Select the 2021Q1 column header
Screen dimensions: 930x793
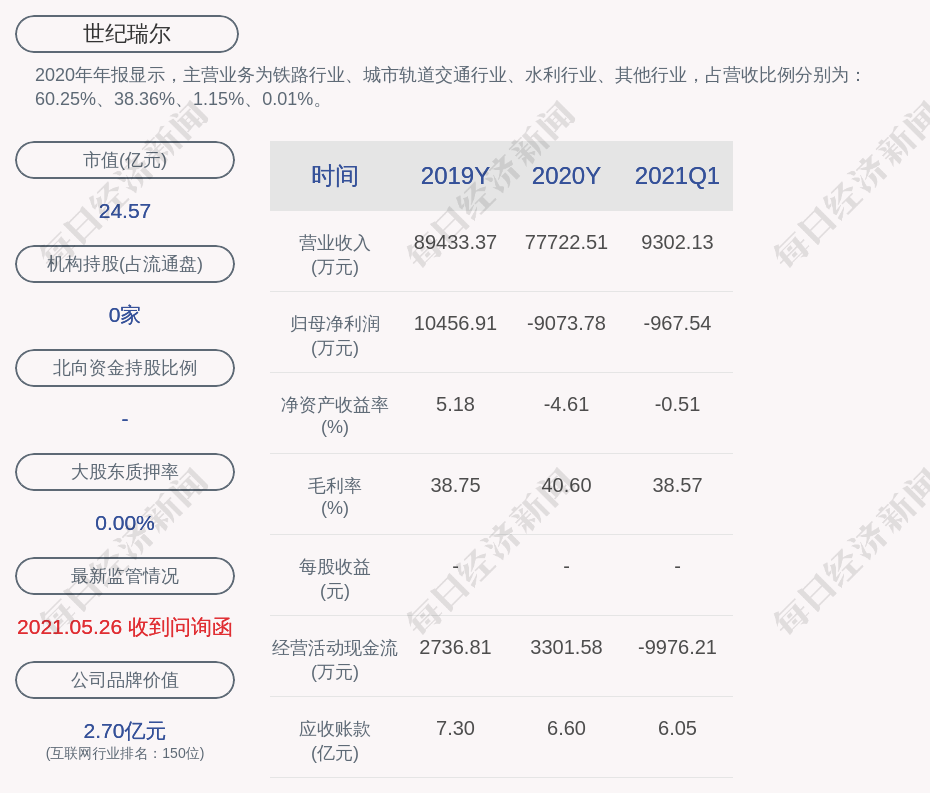click(677, 176)
